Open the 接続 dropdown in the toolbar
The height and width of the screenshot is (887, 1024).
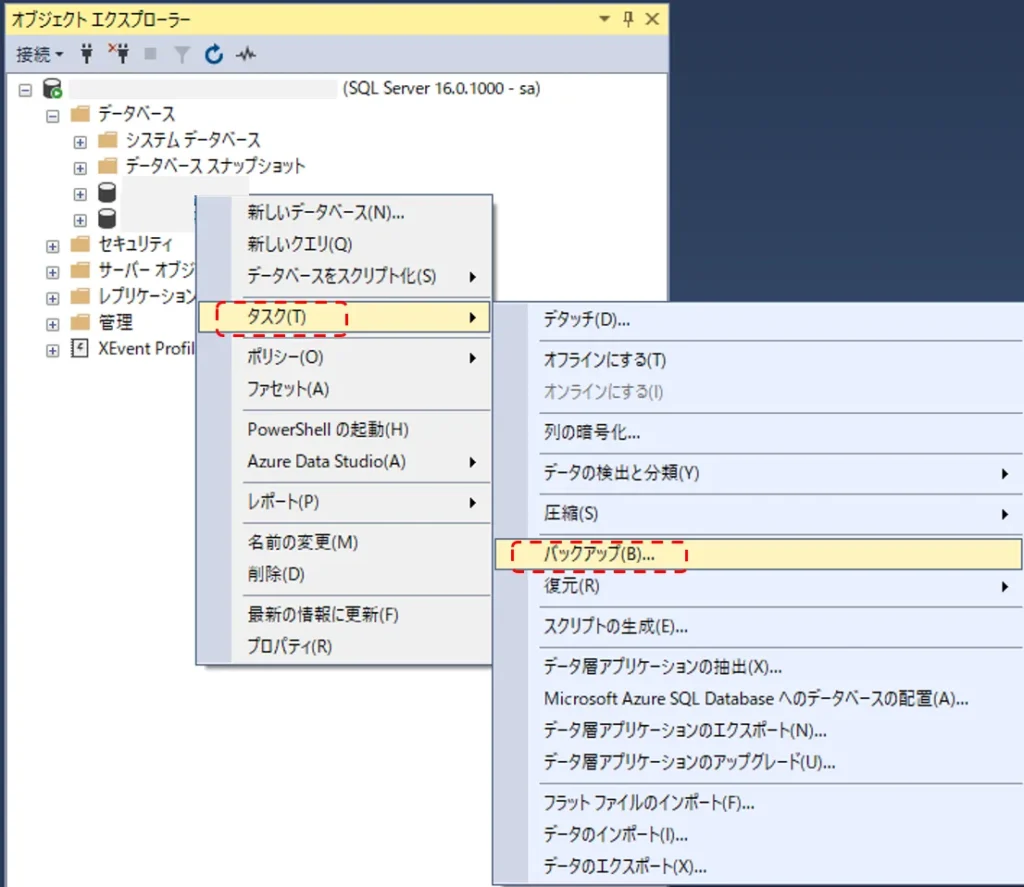click(x=40, y=54)
